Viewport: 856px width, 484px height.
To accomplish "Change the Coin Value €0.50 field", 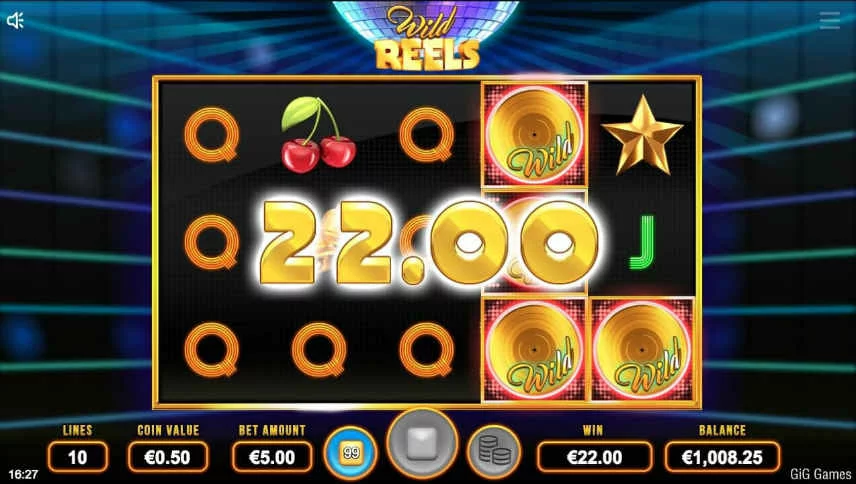I will [168, 457].
